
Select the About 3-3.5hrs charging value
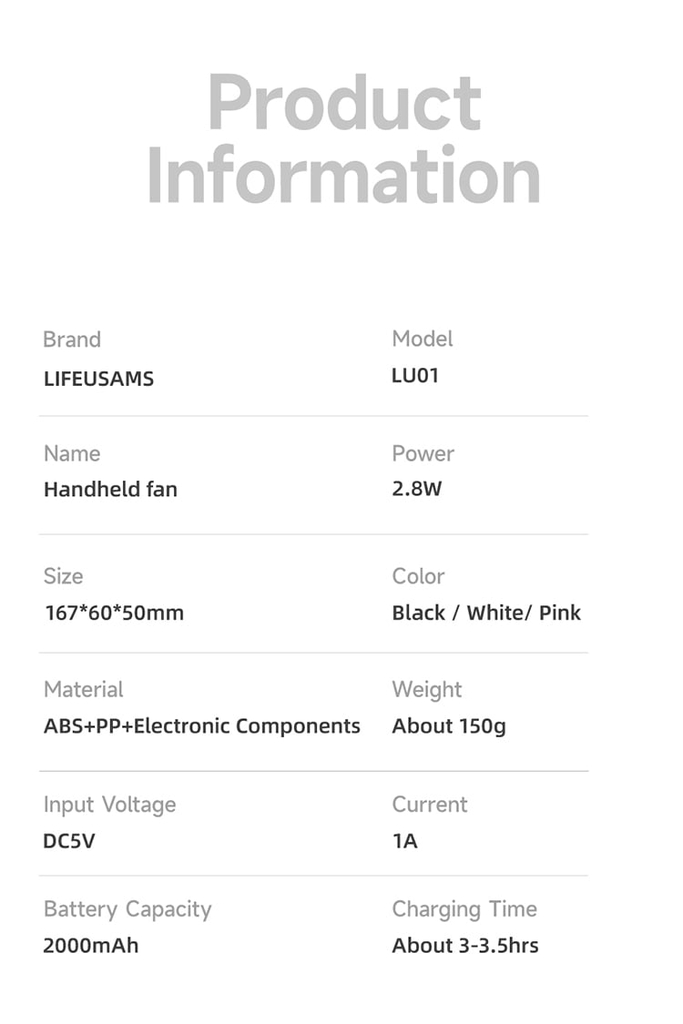[464, 945]
